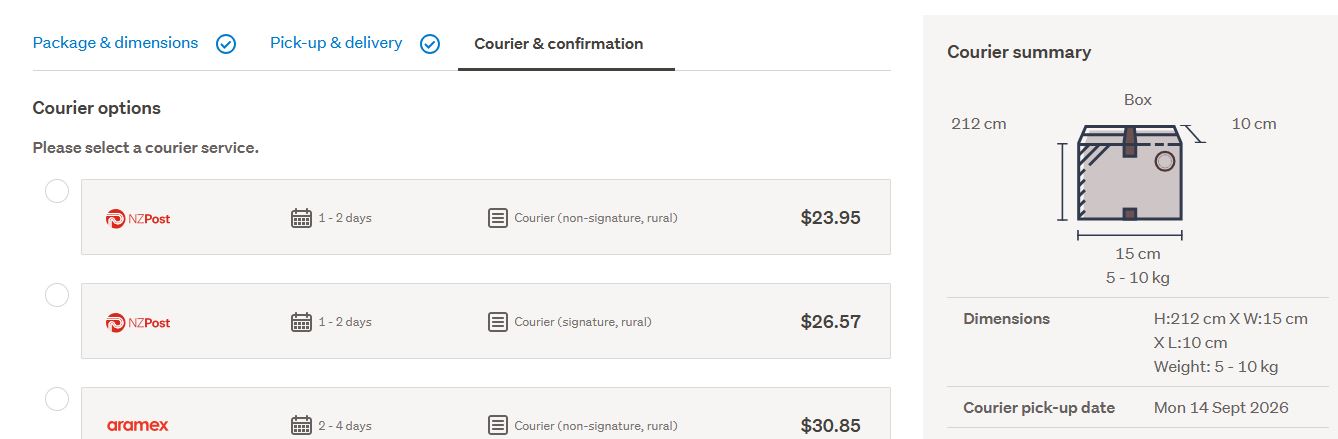Click document icon next to Courier (signature, rural)
Viewport: 1338px width, 439px height.
[x=498, y=322]
